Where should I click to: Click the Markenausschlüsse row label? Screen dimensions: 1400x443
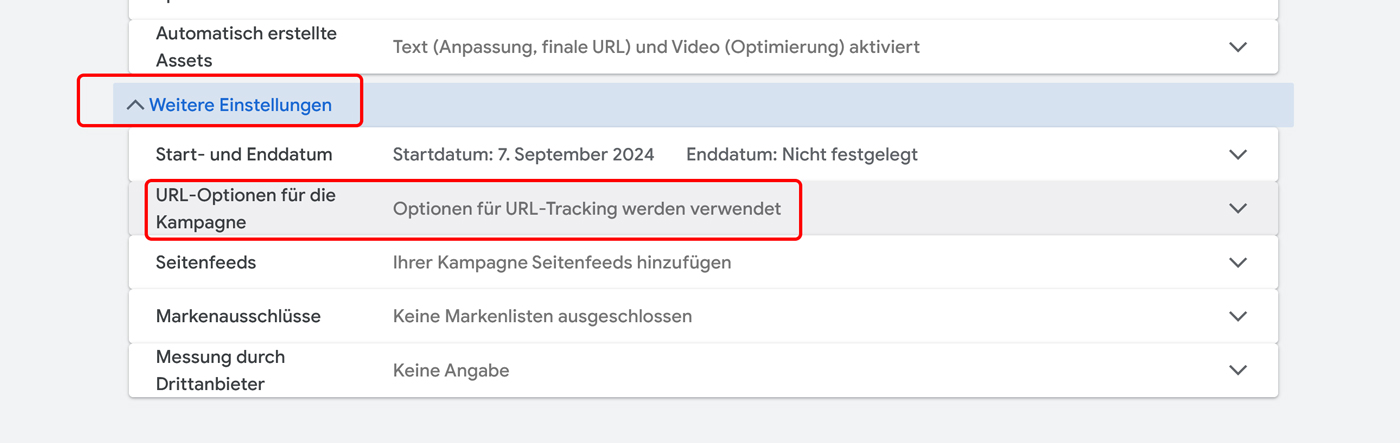(238, 317)
